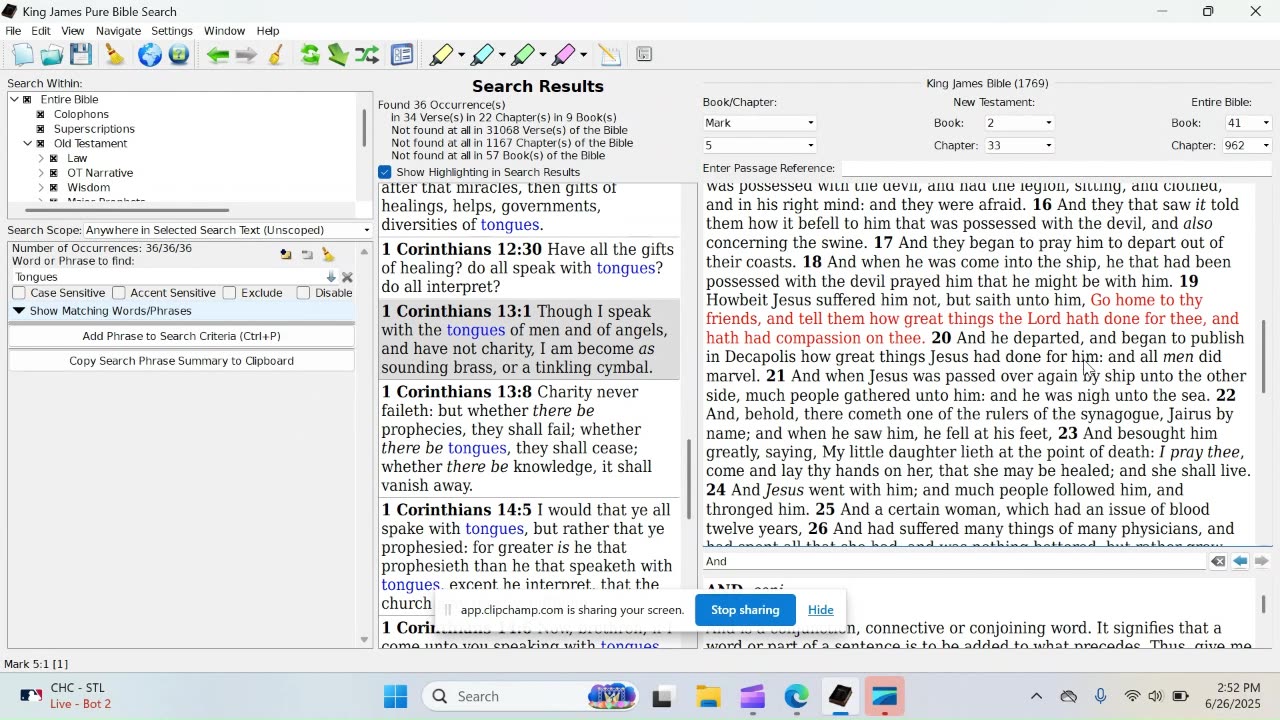Collapse Show Matching Words/Phrases section
The image size is (1280, 720).
[x=19, y=311]
